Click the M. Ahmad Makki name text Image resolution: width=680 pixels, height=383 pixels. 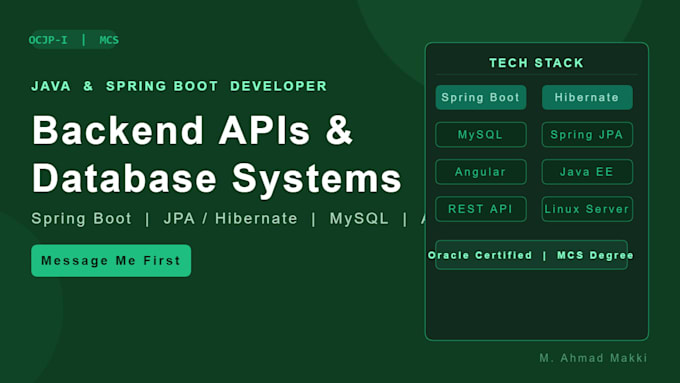pos(593,358)
